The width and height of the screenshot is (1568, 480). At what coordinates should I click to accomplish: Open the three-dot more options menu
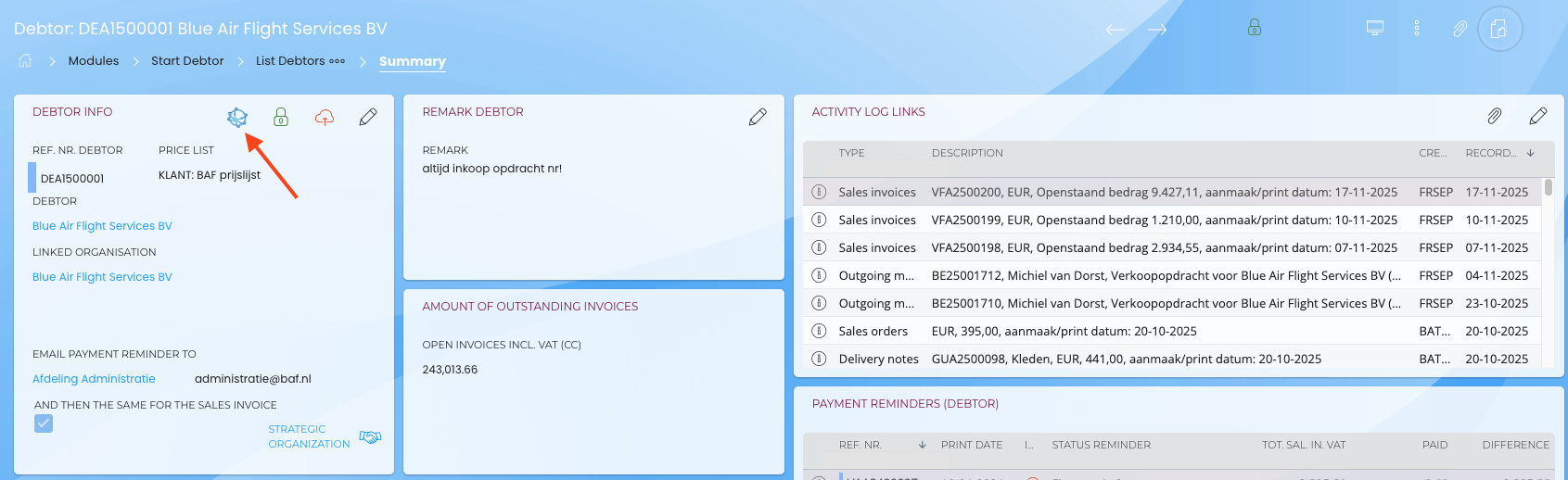click(1417, 28)
